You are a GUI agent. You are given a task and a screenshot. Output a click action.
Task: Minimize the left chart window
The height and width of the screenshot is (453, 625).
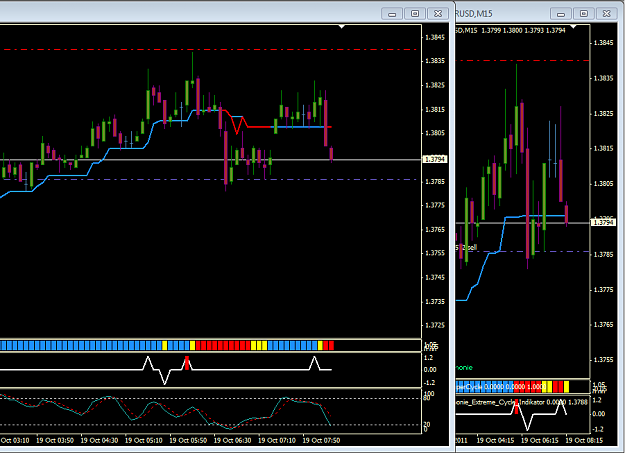pos(391,14)
